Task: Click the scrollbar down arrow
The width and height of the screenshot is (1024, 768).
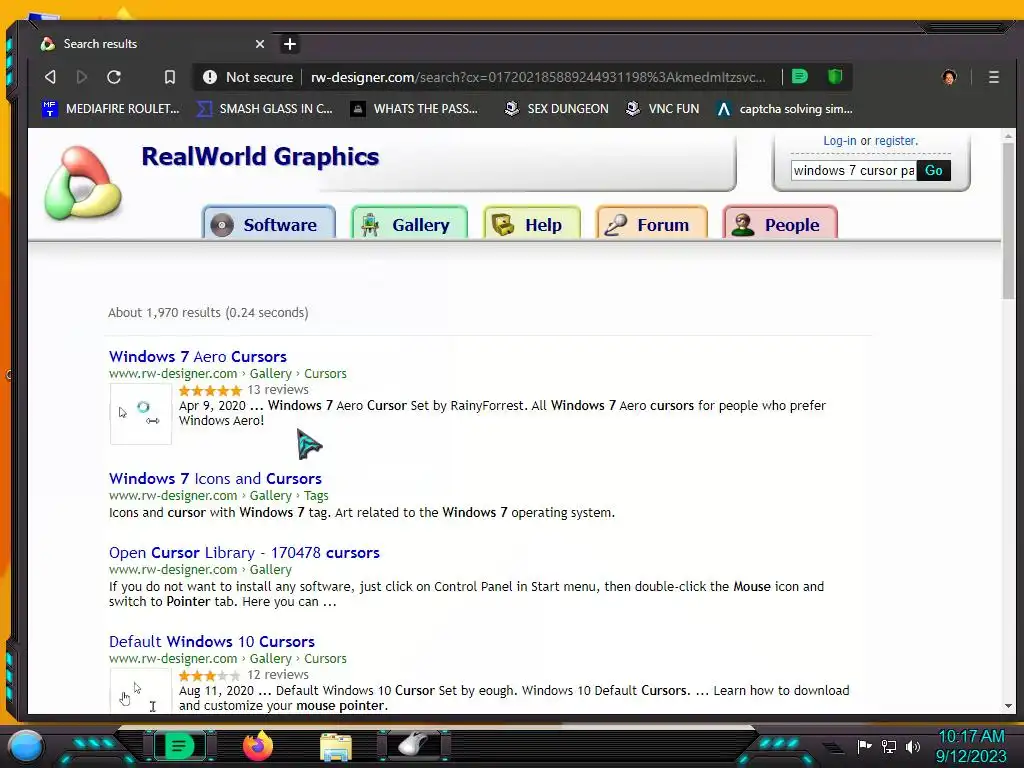Action: tap(1008, 706)
